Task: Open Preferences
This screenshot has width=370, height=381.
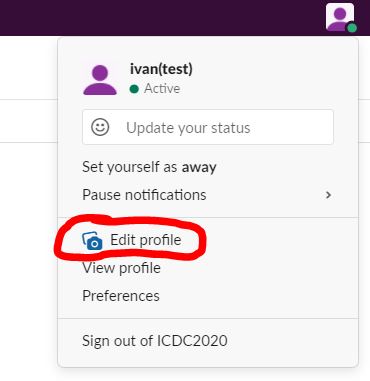Action: click(x=208, y=296)
